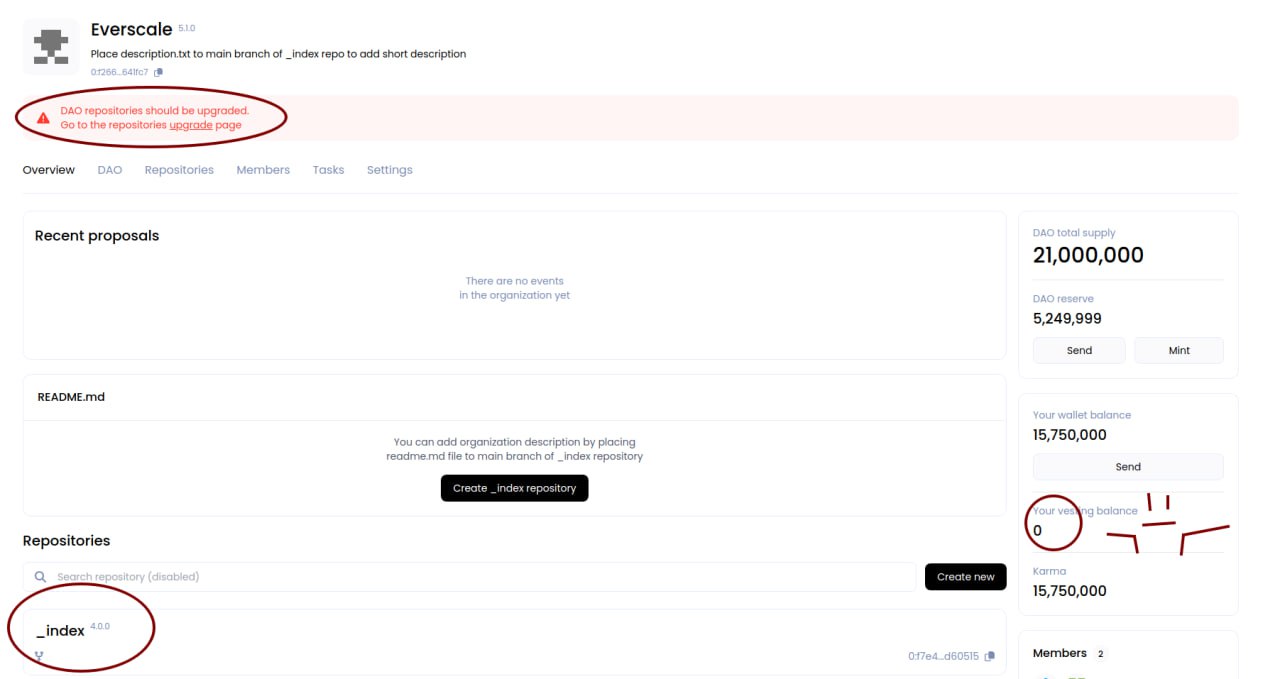Open the Tasks tab
Image resolution: width=1280 pixels, height=679 pixels.
(x=328, y=170)
